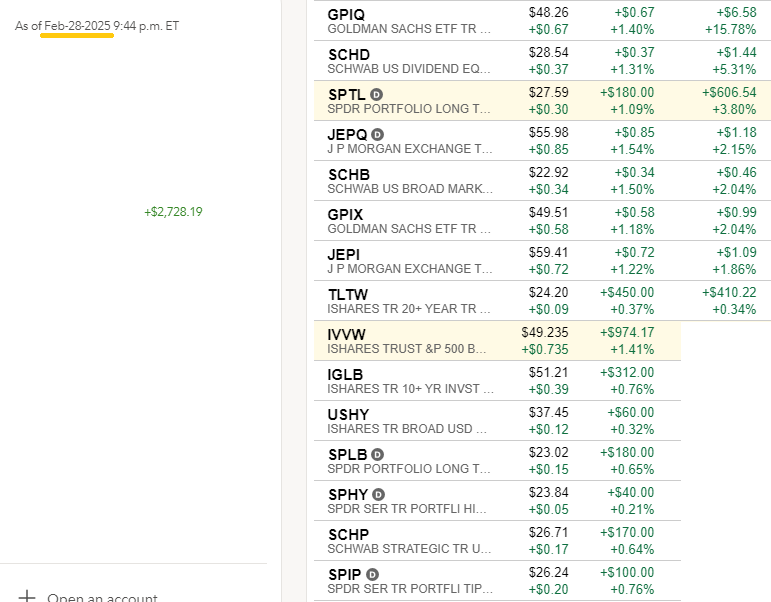
Task: Click GPIQ last price $48.26
Action: [x=548, y=12]
